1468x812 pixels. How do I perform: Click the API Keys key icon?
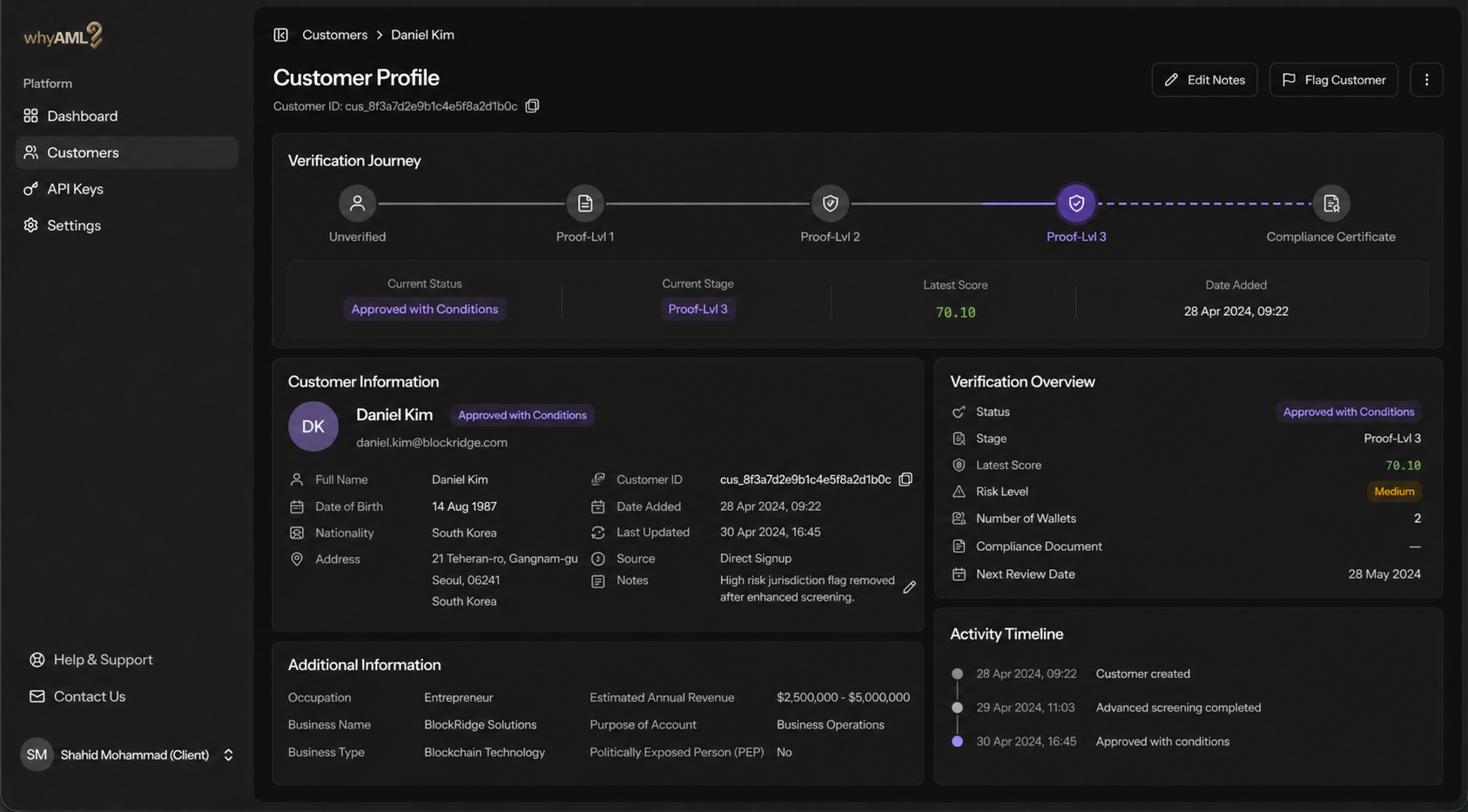click(x=31, y=189)
